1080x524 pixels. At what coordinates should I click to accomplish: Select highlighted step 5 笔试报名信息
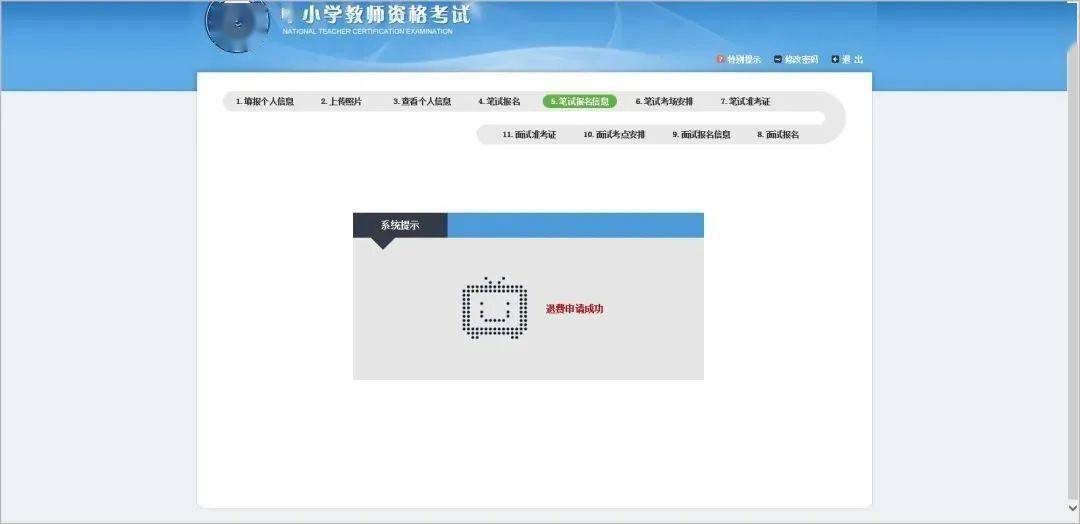[580, 101]
